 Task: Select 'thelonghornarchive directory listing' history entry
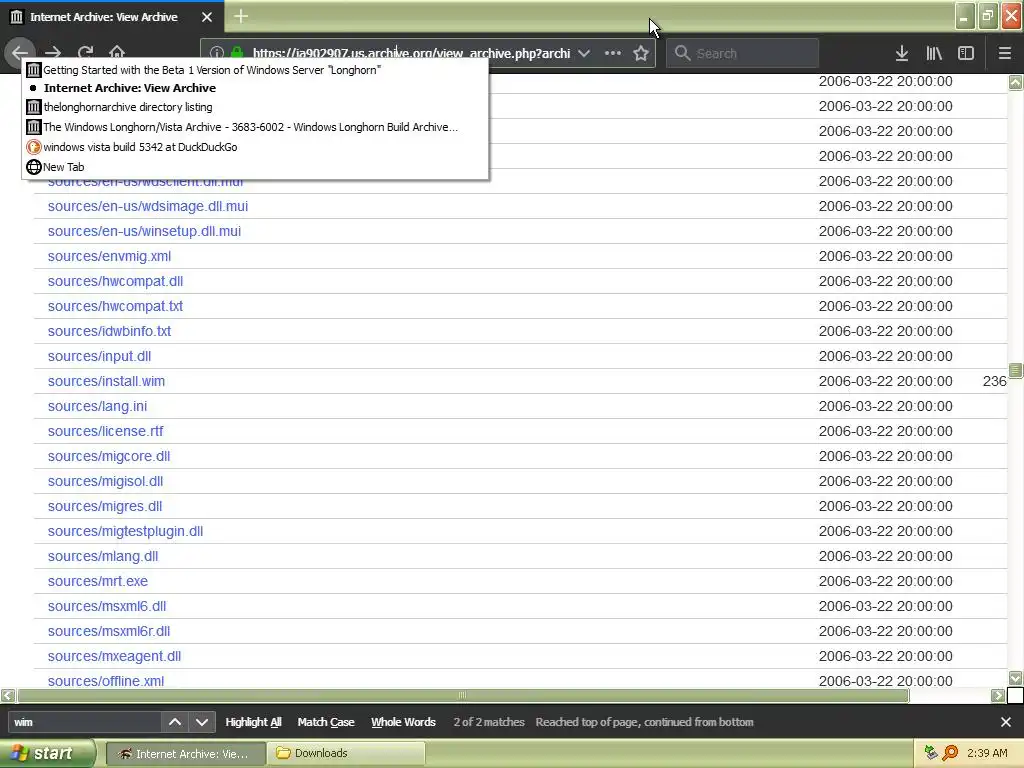(x=255, y=107)
